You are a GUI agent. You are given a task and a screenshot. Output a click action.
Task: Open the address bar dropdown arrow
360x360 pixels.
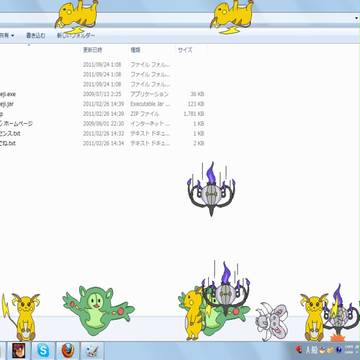(x=357, y=18)
